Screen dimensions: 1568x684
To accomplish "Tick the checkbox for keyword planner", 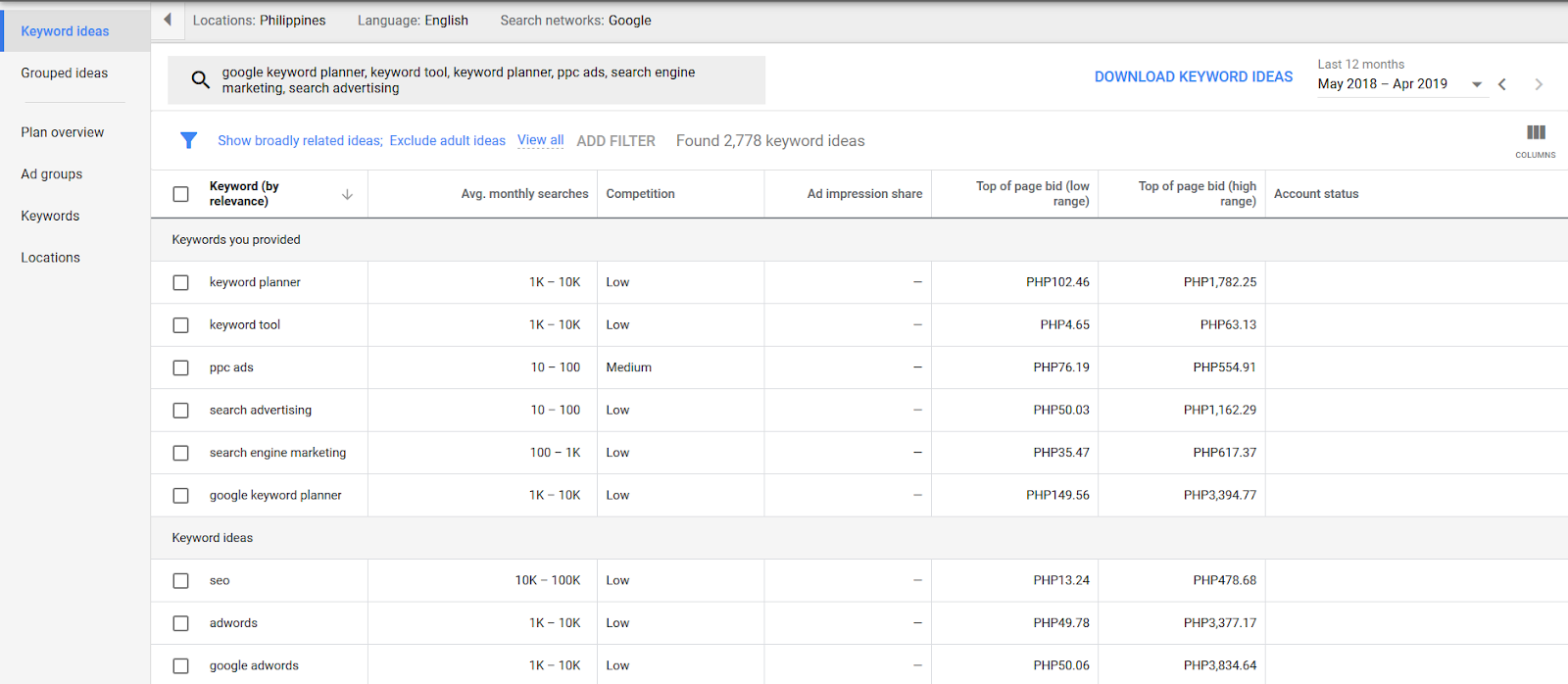I will coord(181,282).
